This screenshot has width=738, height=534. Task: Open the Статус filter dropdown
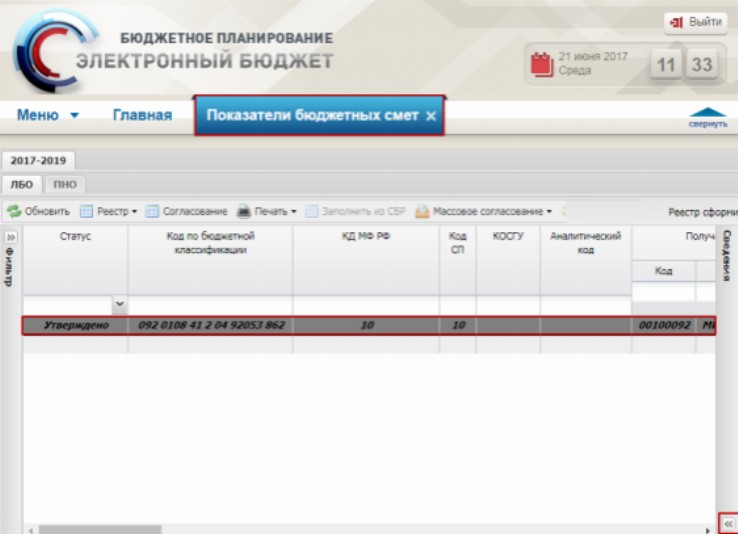120,303
